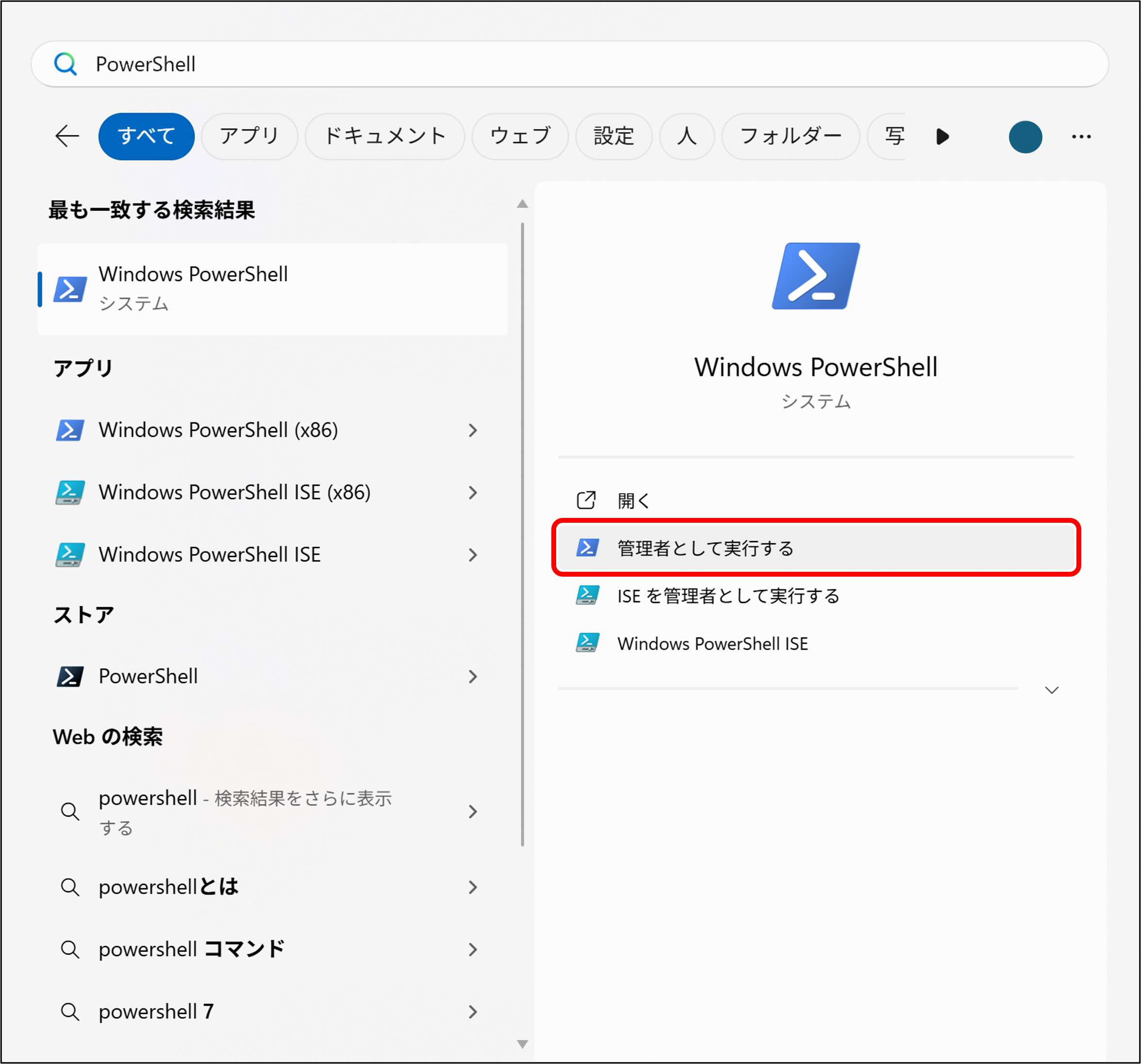
Task: Click the user profile avatar circle
Action: coord(1025,136)
